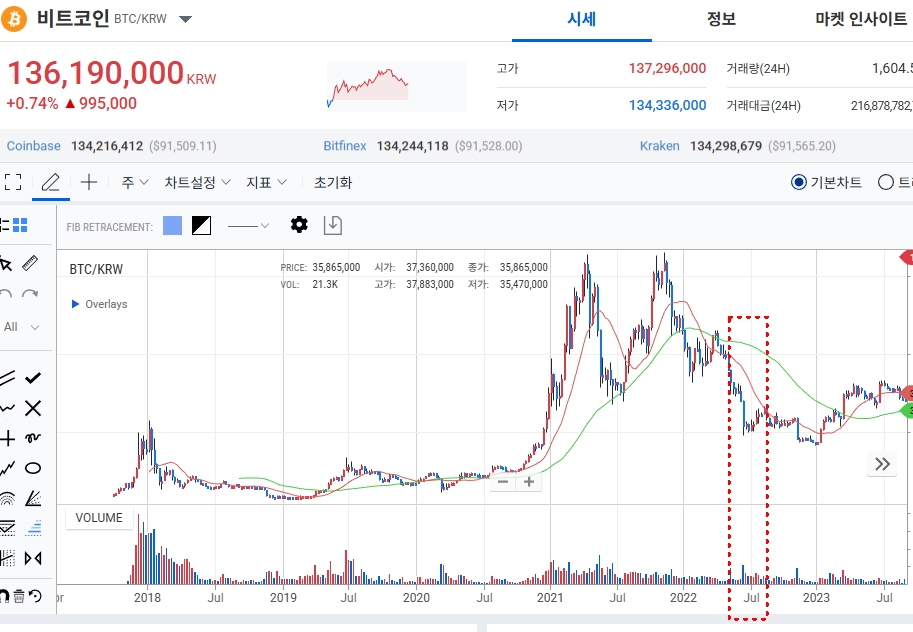
Task: Open the 주 interval dropdown
Action: 135,182
